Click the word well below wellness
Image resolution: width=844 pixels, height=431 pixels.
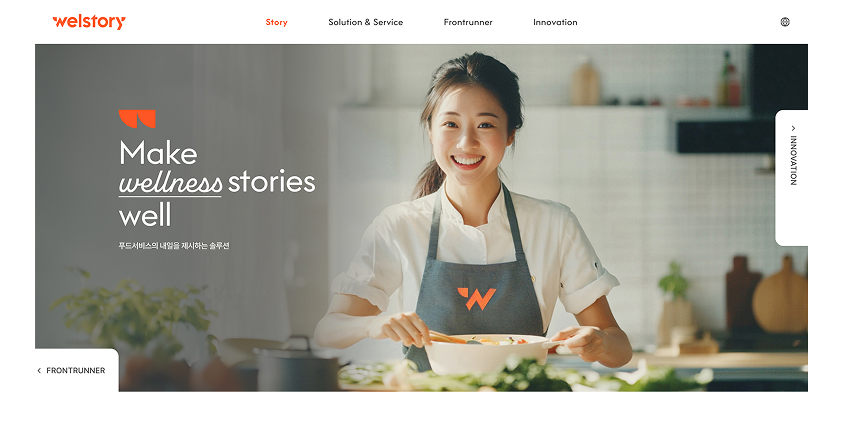145,214
